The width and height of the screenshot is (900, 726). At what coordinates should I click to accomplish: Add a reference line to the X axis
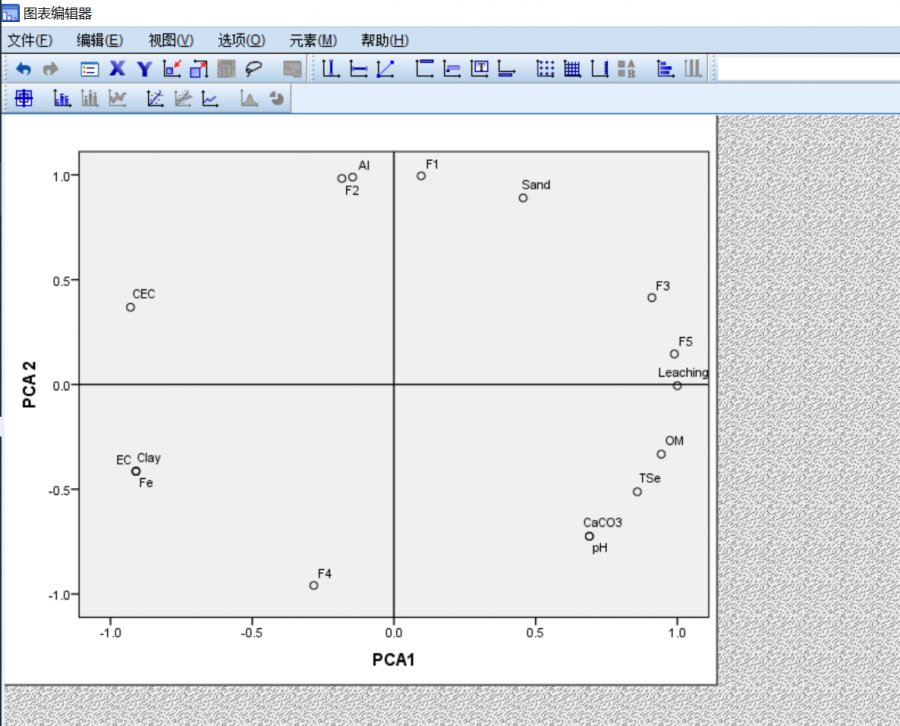[331, 69]
